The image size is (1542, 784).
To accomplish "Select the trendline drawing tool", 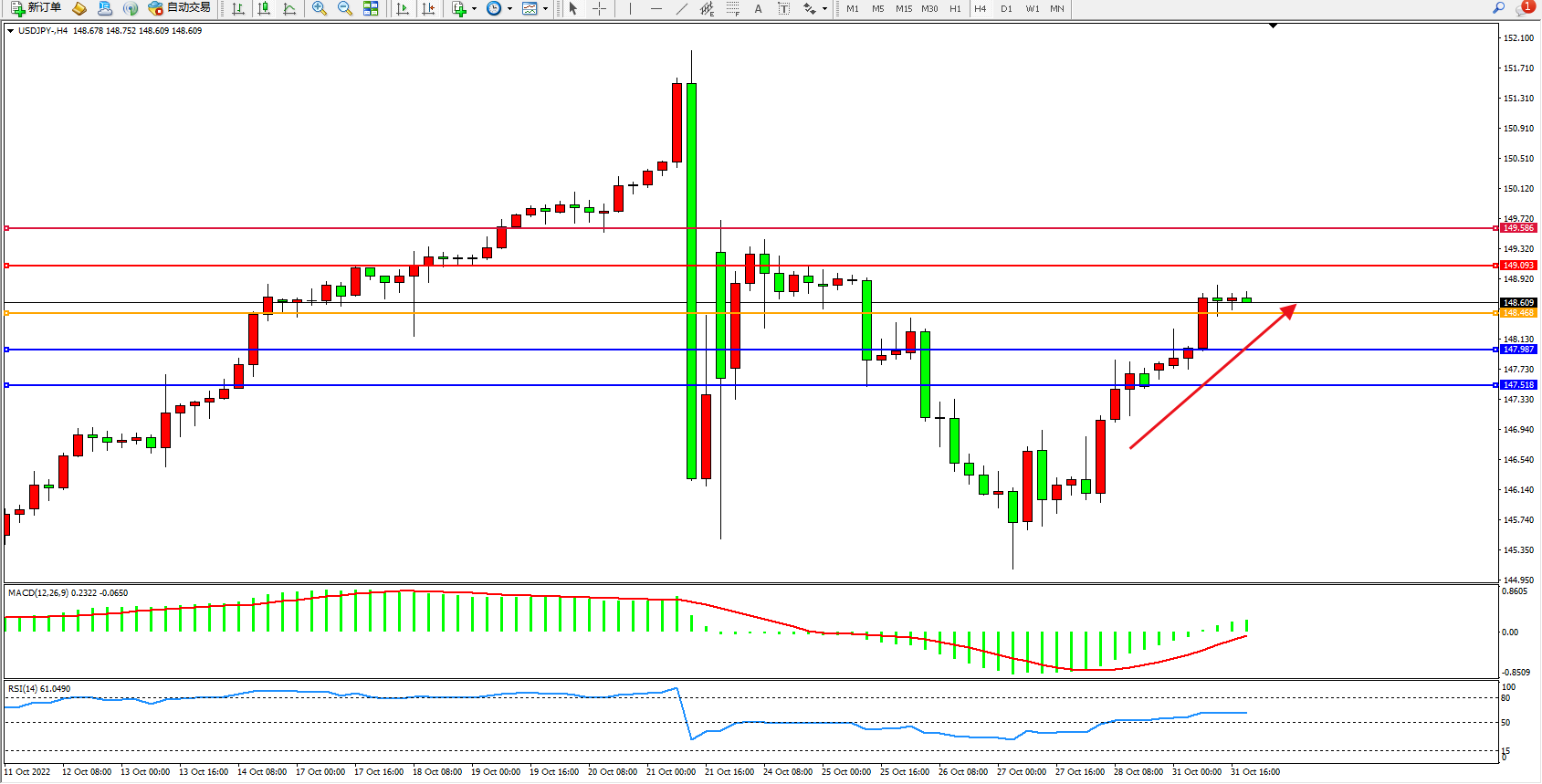I will (x=682, y=8).
